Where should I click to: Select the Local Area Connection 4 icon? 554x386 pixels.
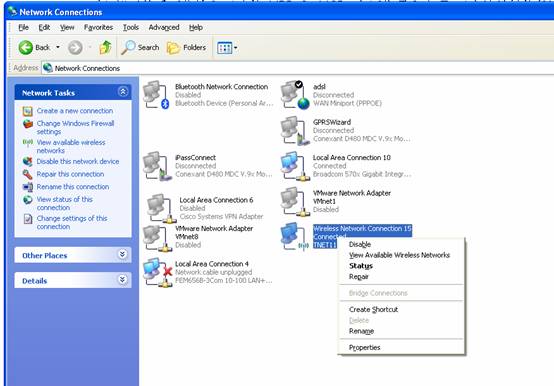[x=158, y=272]
